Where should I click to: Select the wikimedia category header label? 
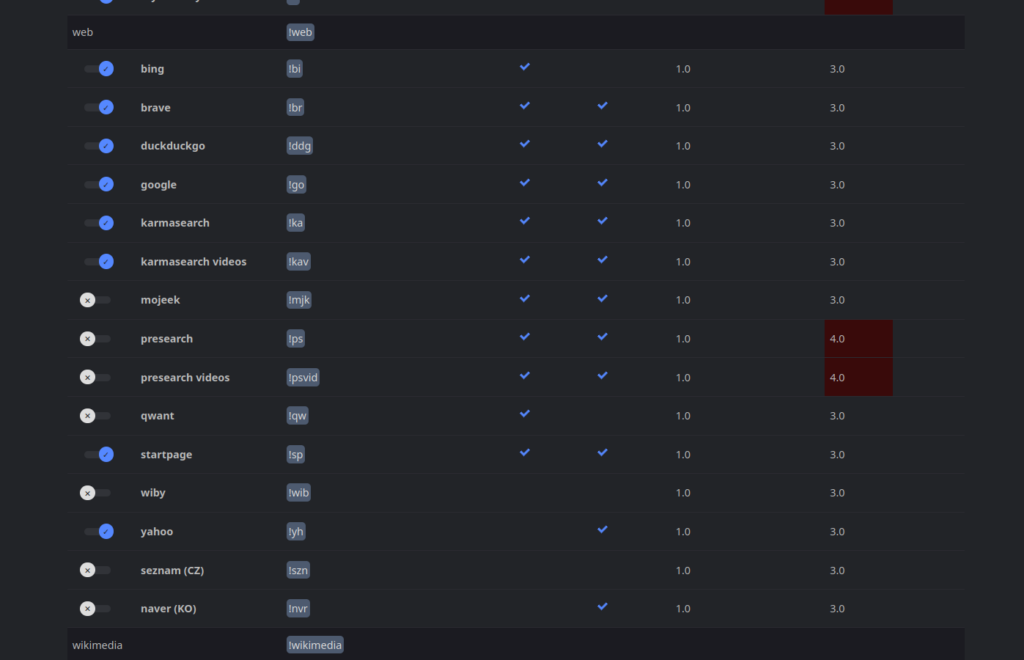click(x=97, y=645)
